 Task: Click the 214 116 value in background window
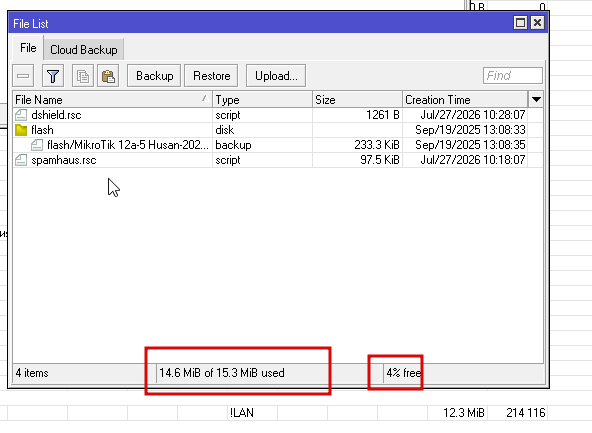pyautogui.click(x=526, y=413)
